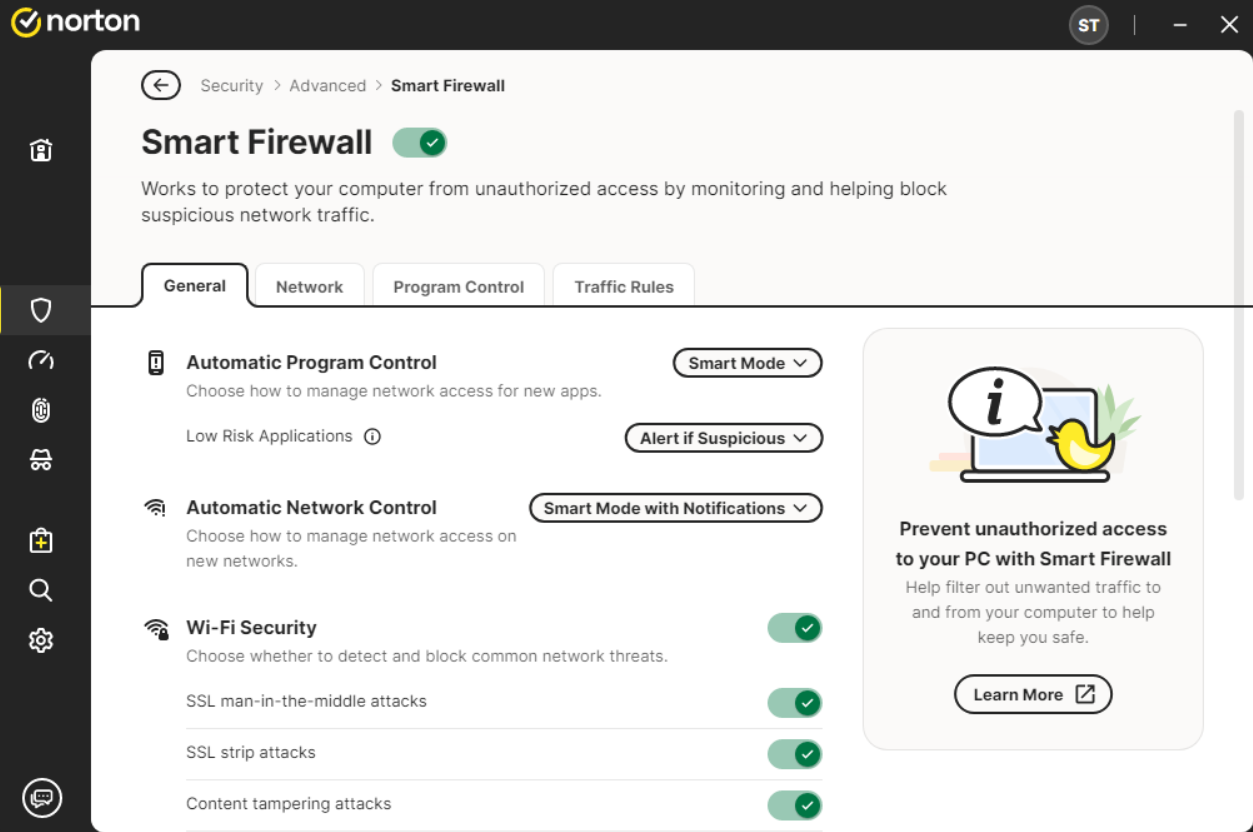Select the Security shield icon in sidebar
This screenshot has height=832, width=1253.
pos(40,310)
